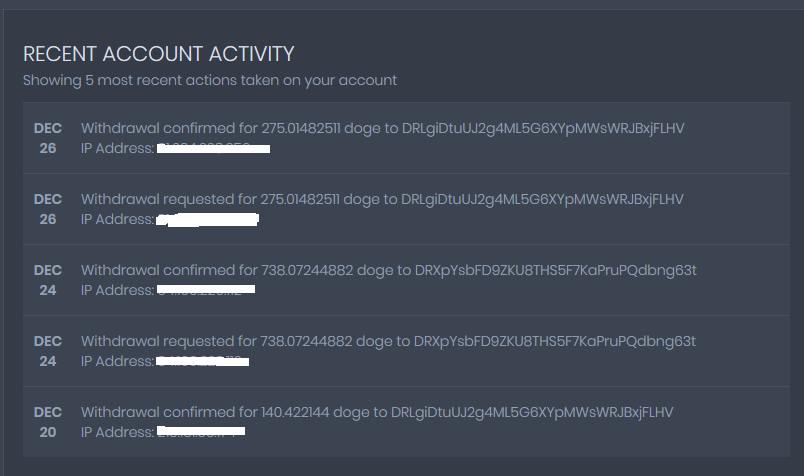This screenshot has width=804, height=476.
Task: Click the Recent Account Activity heading
Action: point(158,54)
